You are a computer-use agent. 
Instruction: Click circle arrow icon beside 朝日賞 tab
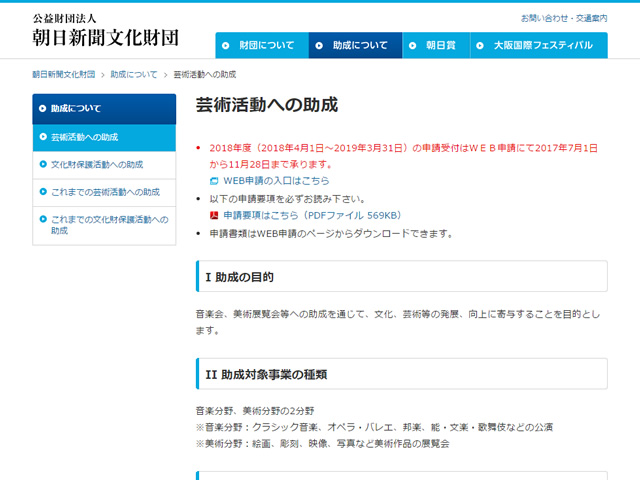click(x=413, y=46)
